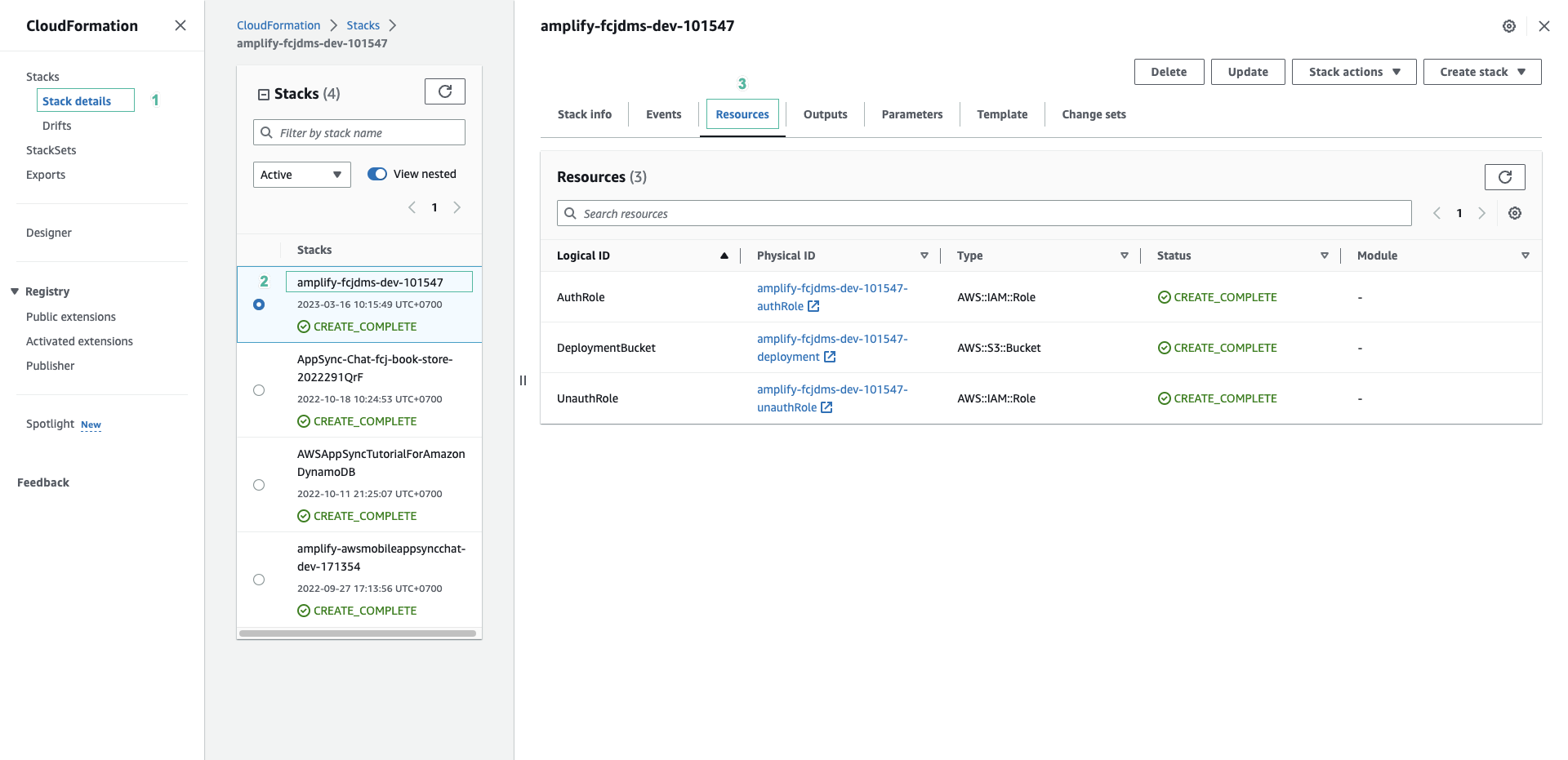Collapse the Registry section
Screen dimensions: 1568x760
point(15,291)
